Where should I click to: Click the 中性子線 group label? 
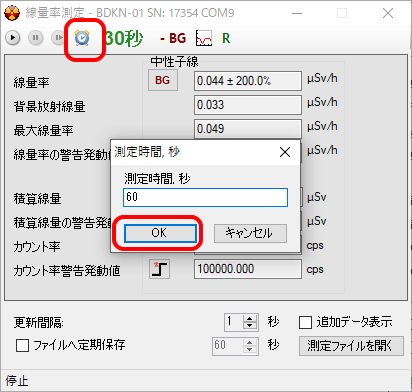pos(174,62)
